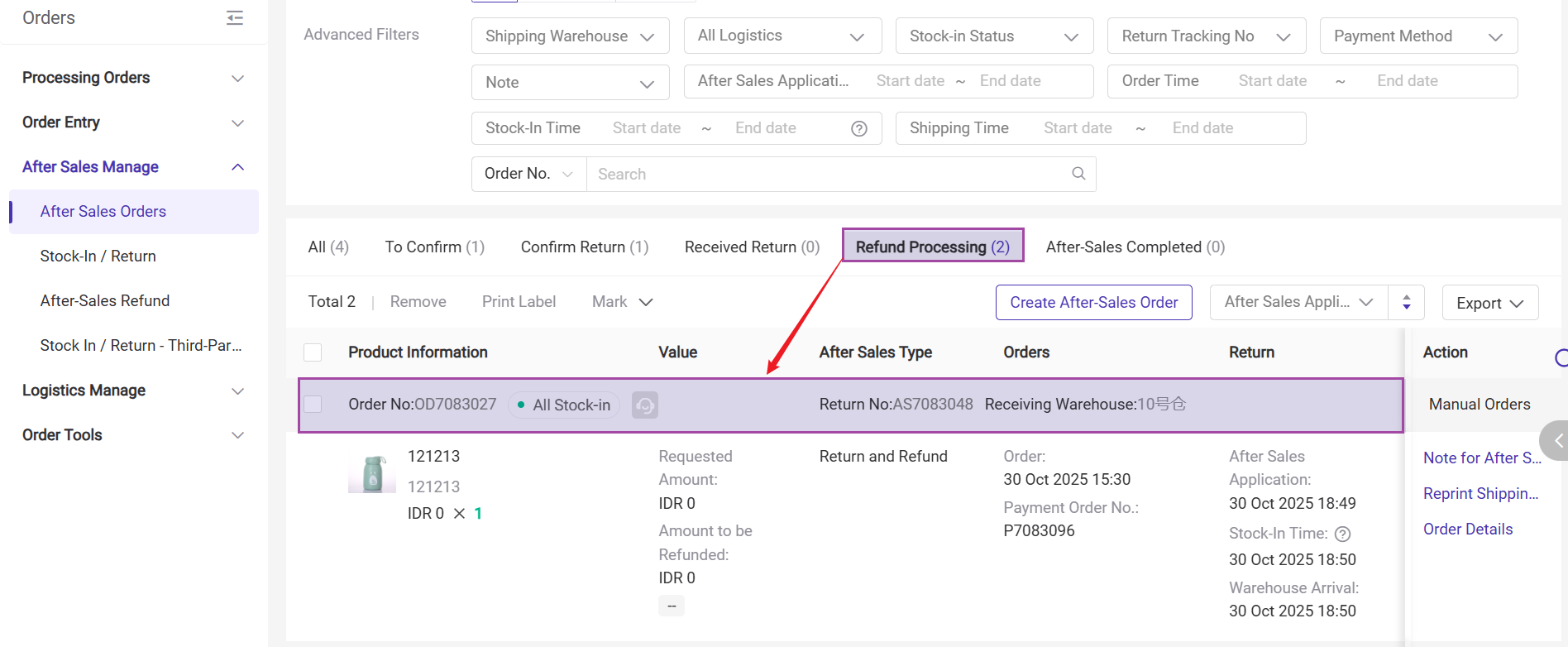The height and width of the screenshot is (647, 1568).
Task: Click the search magnifier icon
Action: point(1078,174)
